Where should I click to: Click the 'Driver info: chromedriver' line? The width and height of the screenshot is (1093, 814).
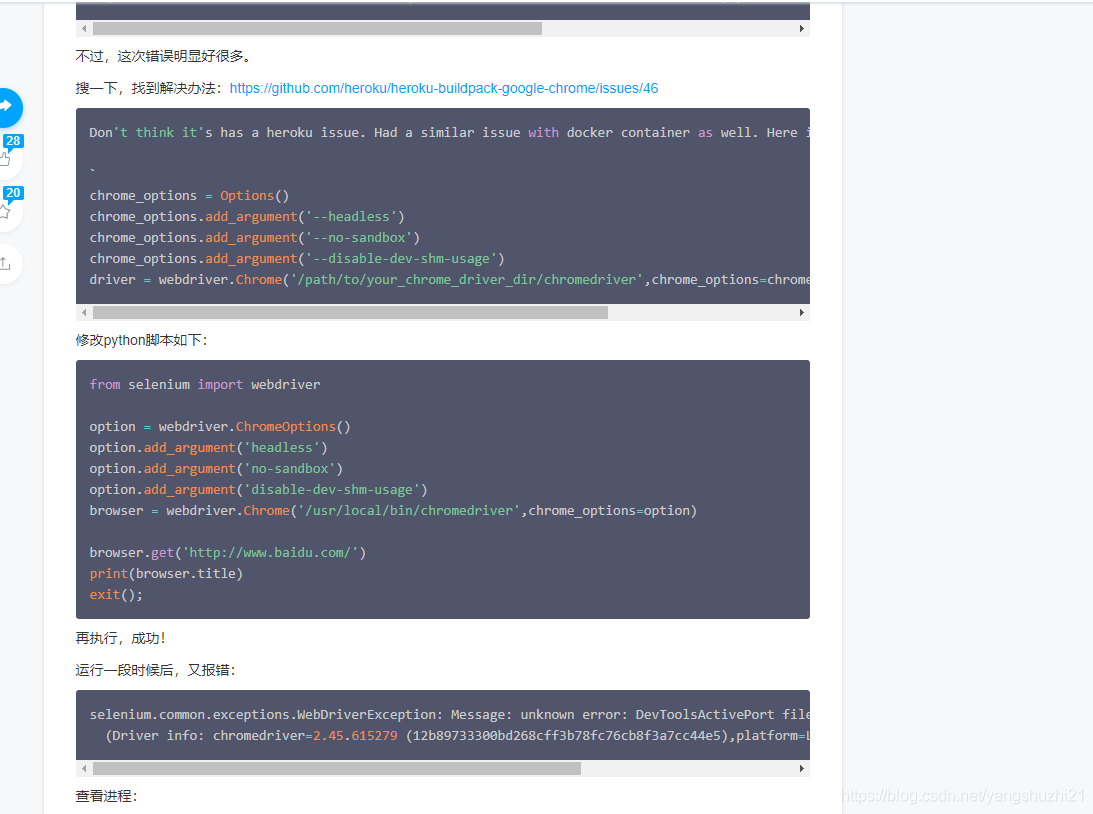click(457, 735)
